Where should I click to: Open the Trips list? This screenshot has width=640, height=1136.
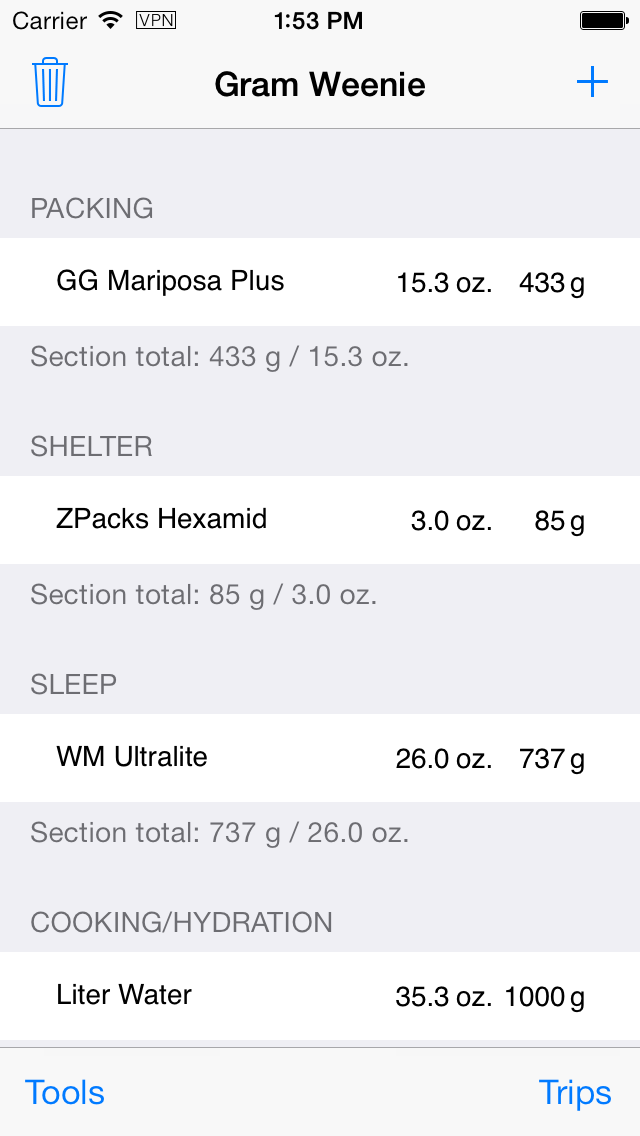point(575,1093)
